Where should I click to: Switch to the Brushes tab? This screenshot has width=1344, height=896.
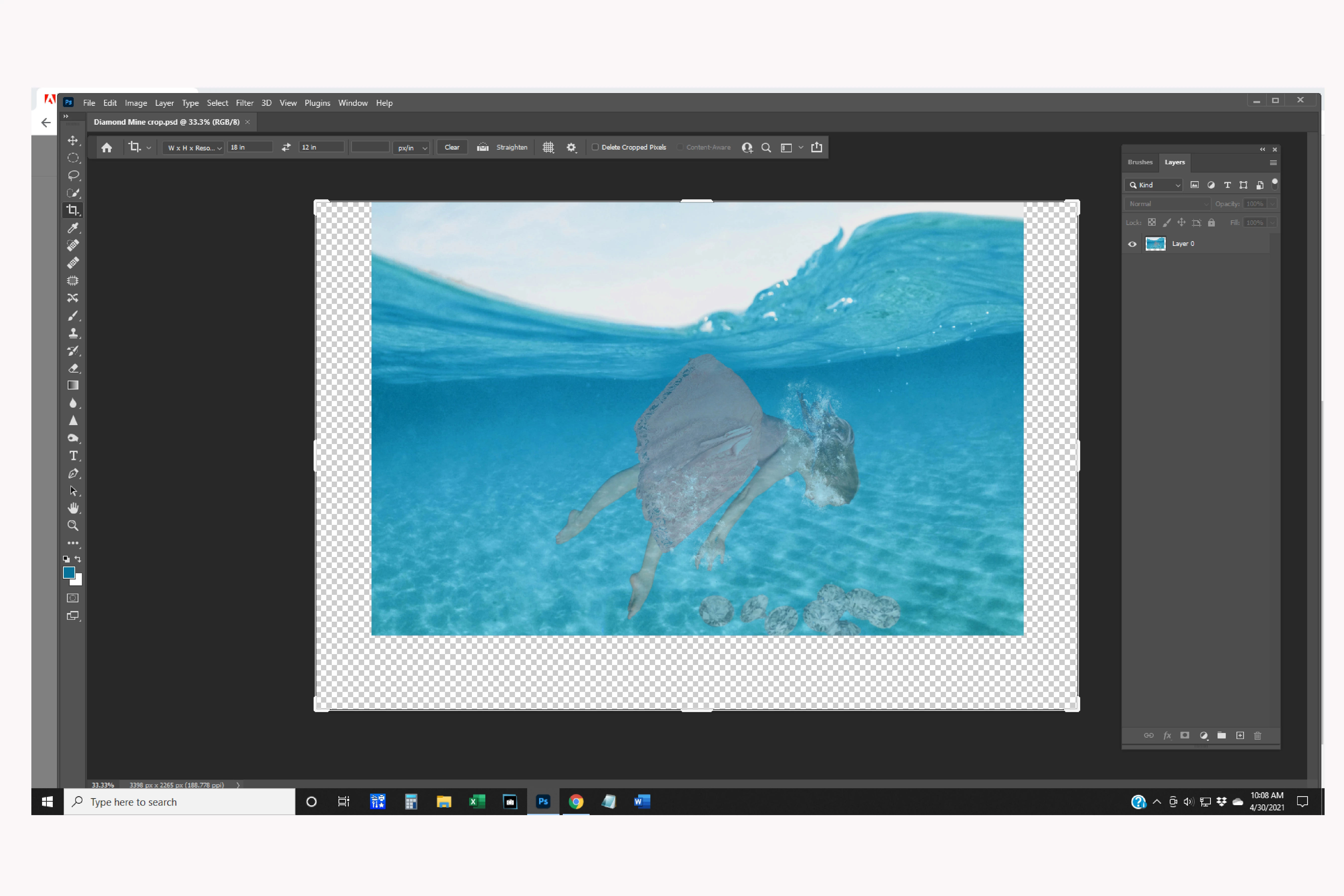1139,162
